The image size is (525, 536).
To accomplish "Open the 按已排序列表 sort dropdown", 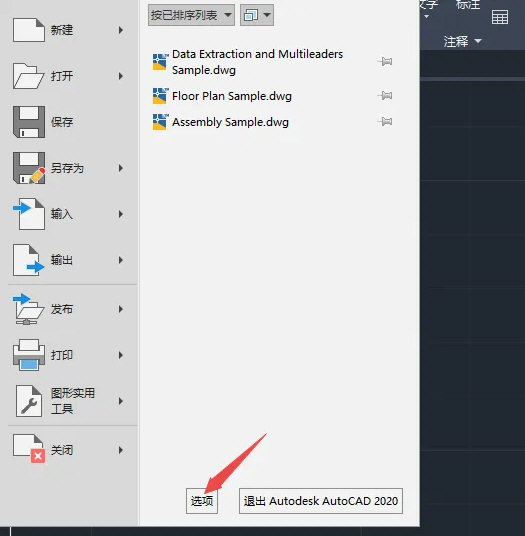I will (x=191, y=15).
